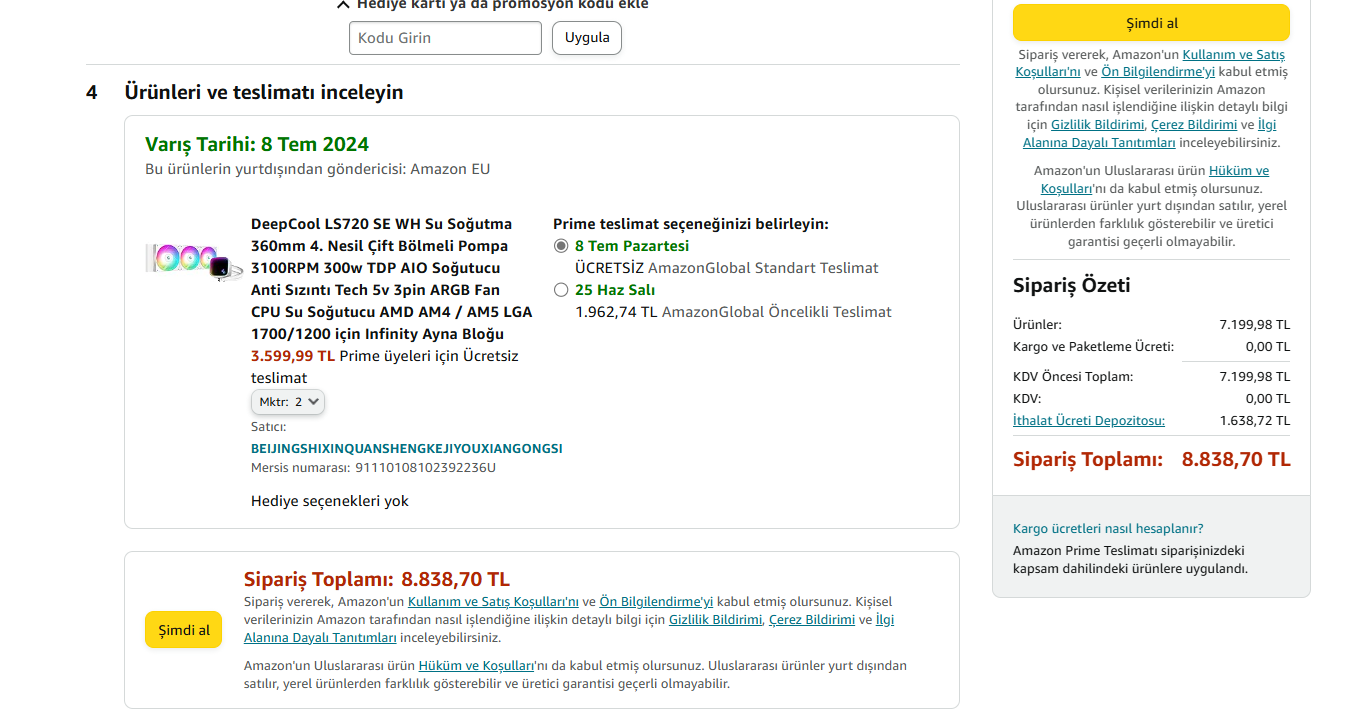Click the Varış Tarihi: 8 Tem 2024 heading
Image resolution: width=1364 pixels, height=714 pixels.
coord(257,144)
